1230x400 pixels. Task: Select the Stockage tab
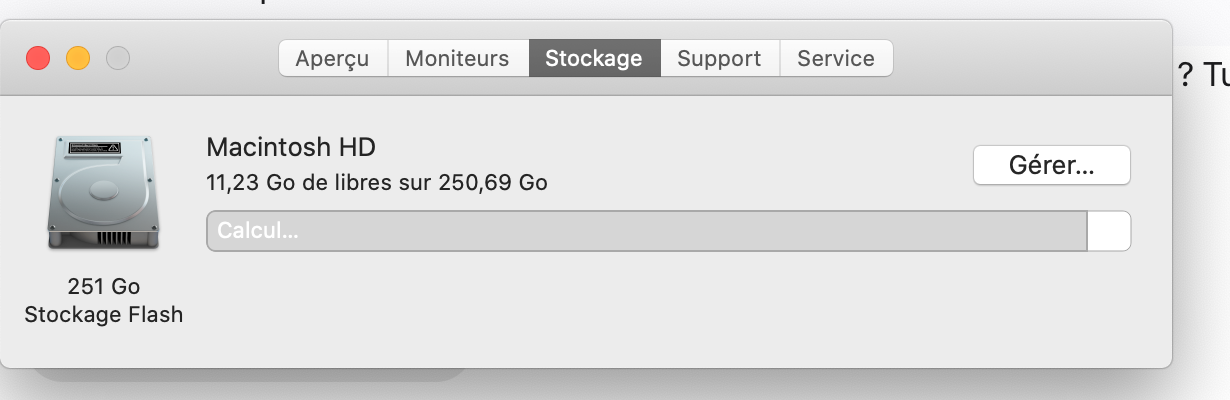click(593, 58)
